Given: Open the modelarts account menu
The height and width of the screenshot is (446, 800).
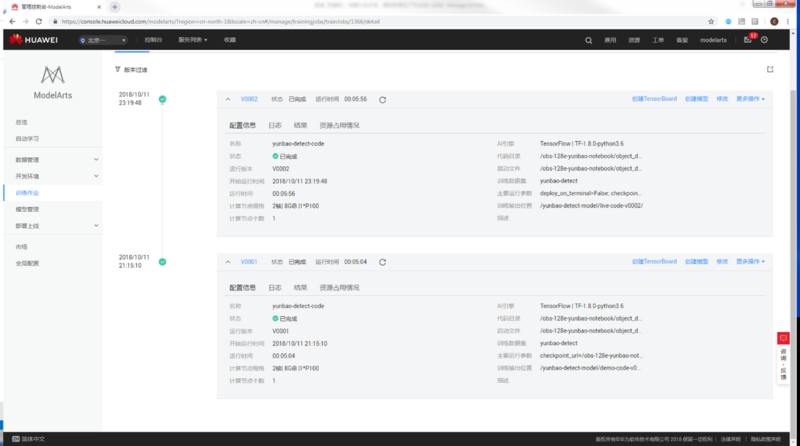Looking at the screenshot, I should click(713, 40).
